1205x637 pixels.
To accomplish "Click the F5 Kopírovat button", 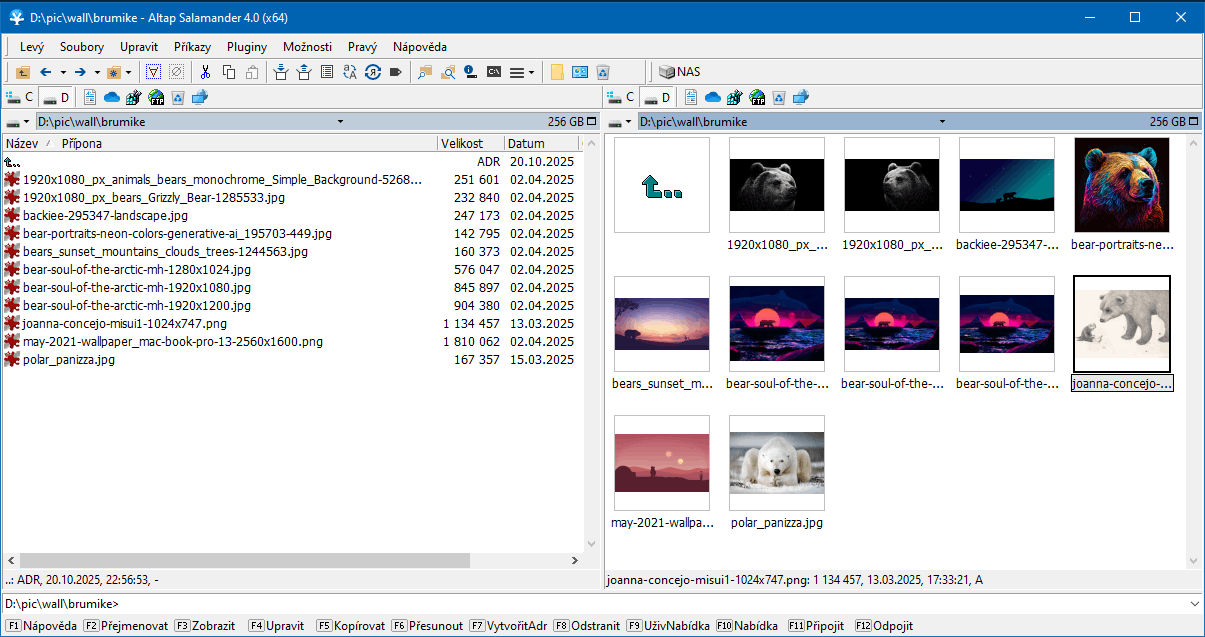I will coord(352,626).
